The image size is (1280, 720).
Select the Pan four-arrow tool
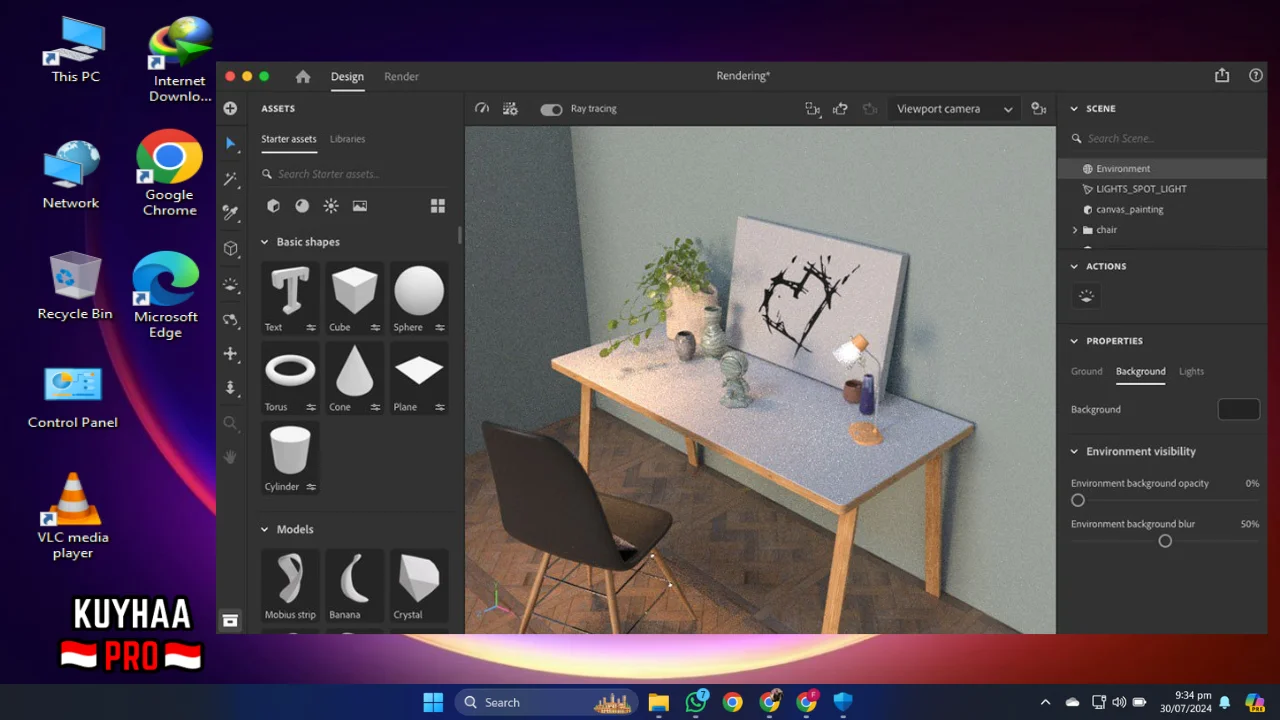[230, 354]
